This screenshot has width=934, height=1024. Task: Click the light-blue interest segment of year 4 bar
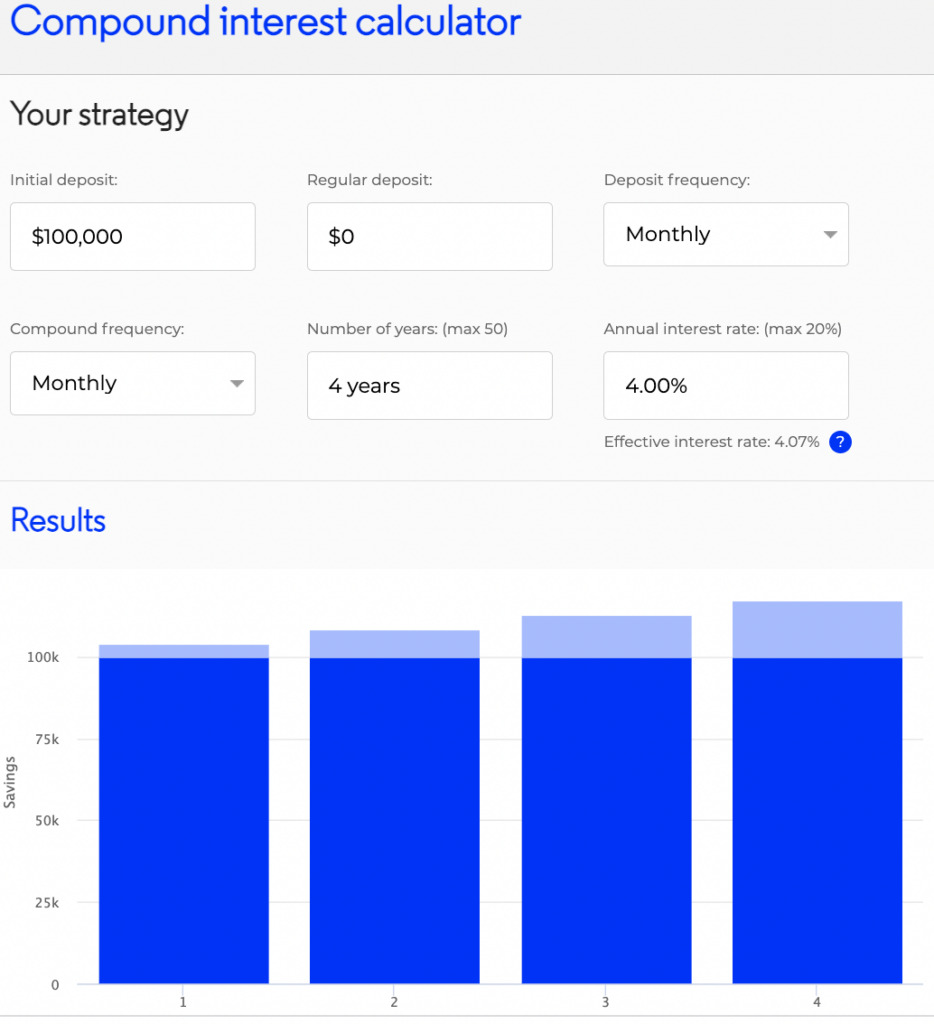817,630
